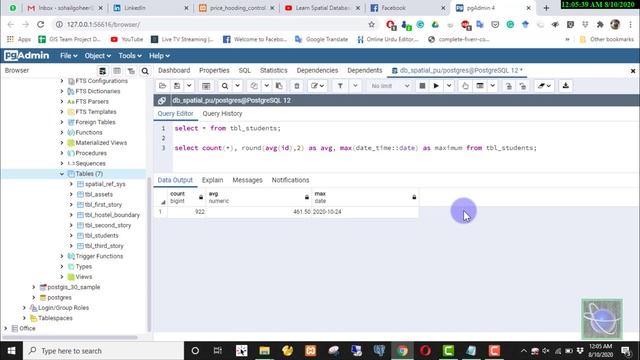Expand the tbl_students table node
The image size is (640, 360).
coord(71,236)
